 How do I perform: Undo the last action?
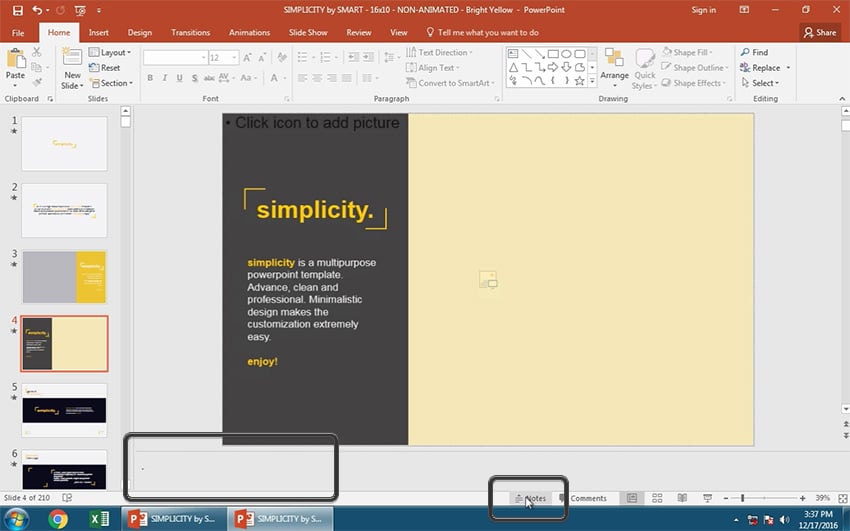click(x=37, y=10)
